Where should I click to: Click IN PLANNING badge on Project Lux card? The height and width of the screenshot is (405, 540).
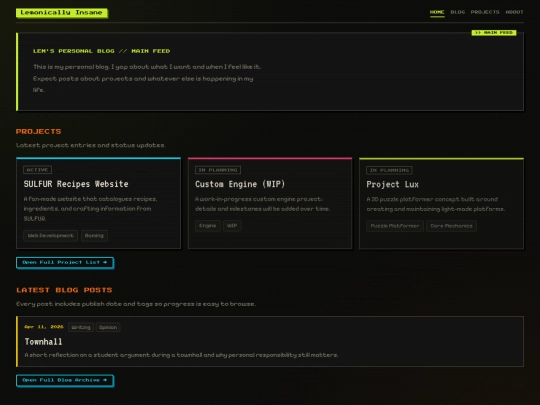(x=389, y=170)
